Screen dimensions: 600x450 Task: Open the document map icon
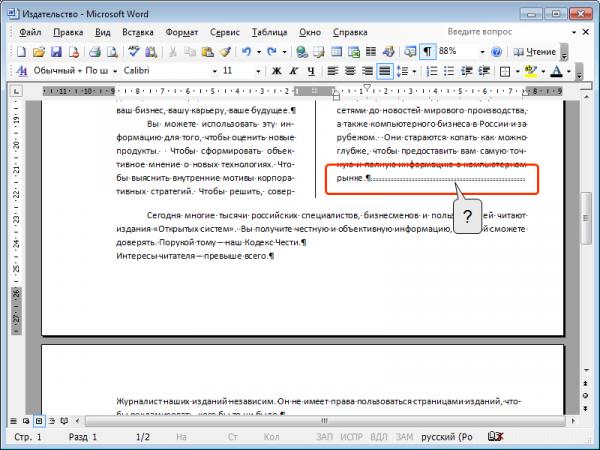[x=410, y=52]
